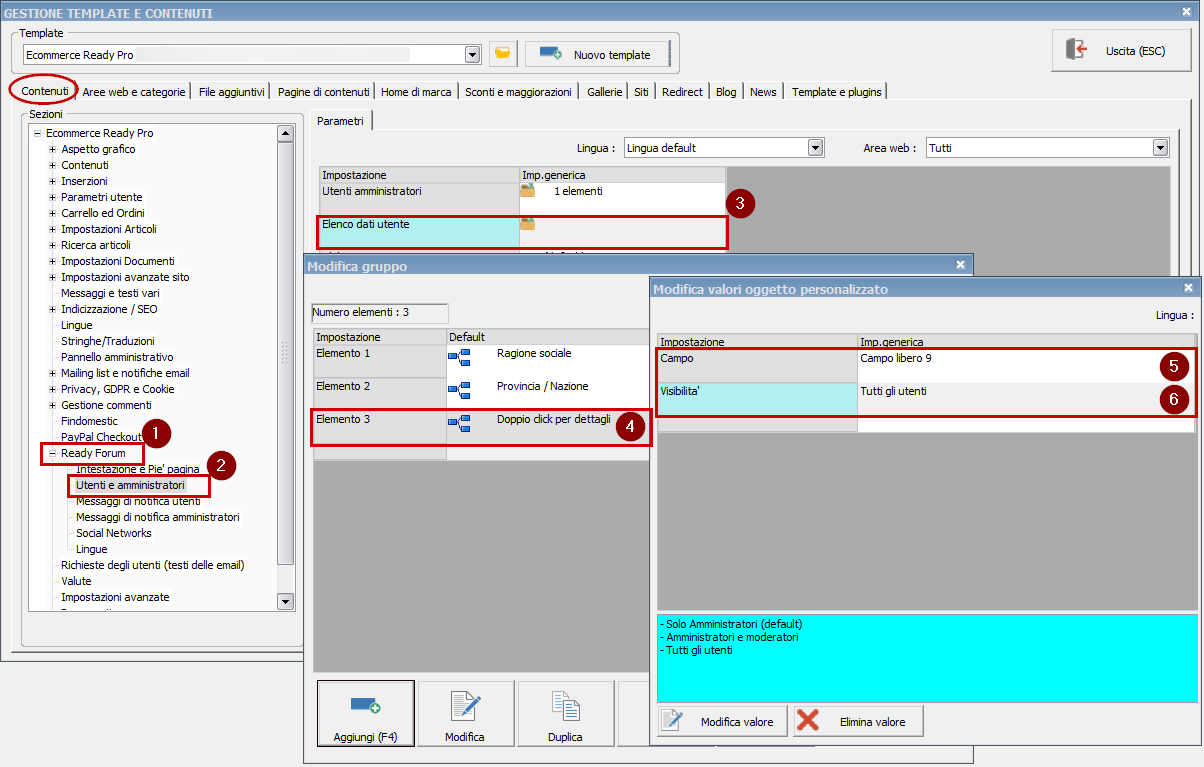Switch to Aree web e categorie tab
Screen dimensions: 1204x767
point(134,92)
